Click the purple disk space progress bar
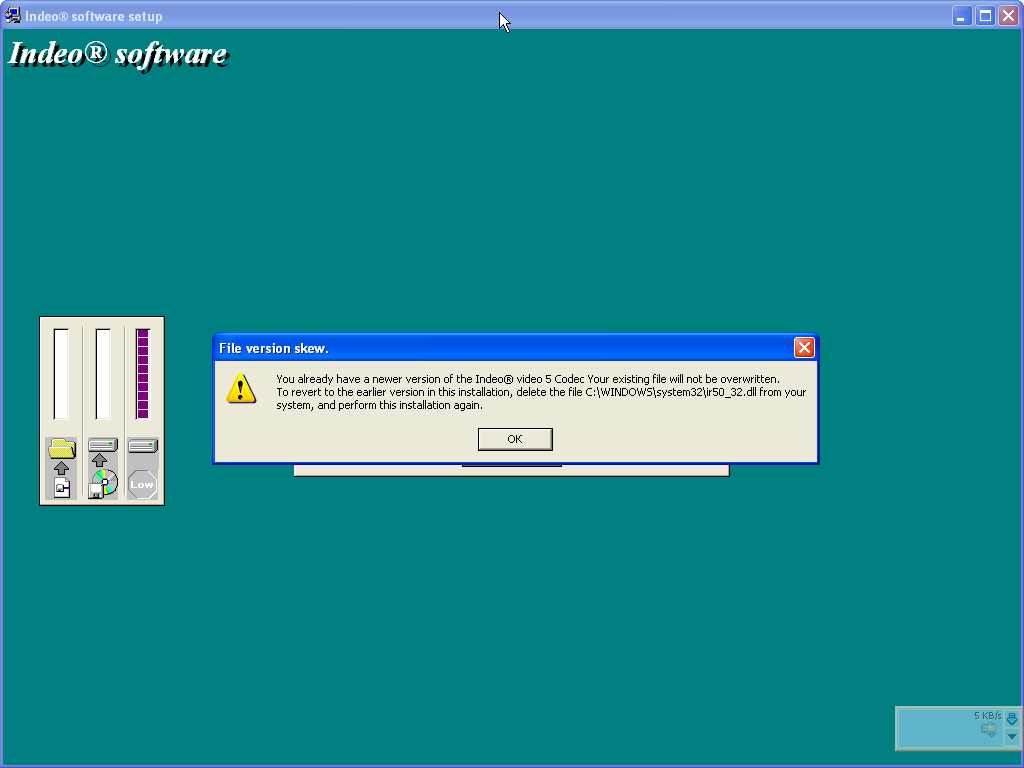Image resolution: width=1024 pixels, height=768 pixels. point(142,374)
